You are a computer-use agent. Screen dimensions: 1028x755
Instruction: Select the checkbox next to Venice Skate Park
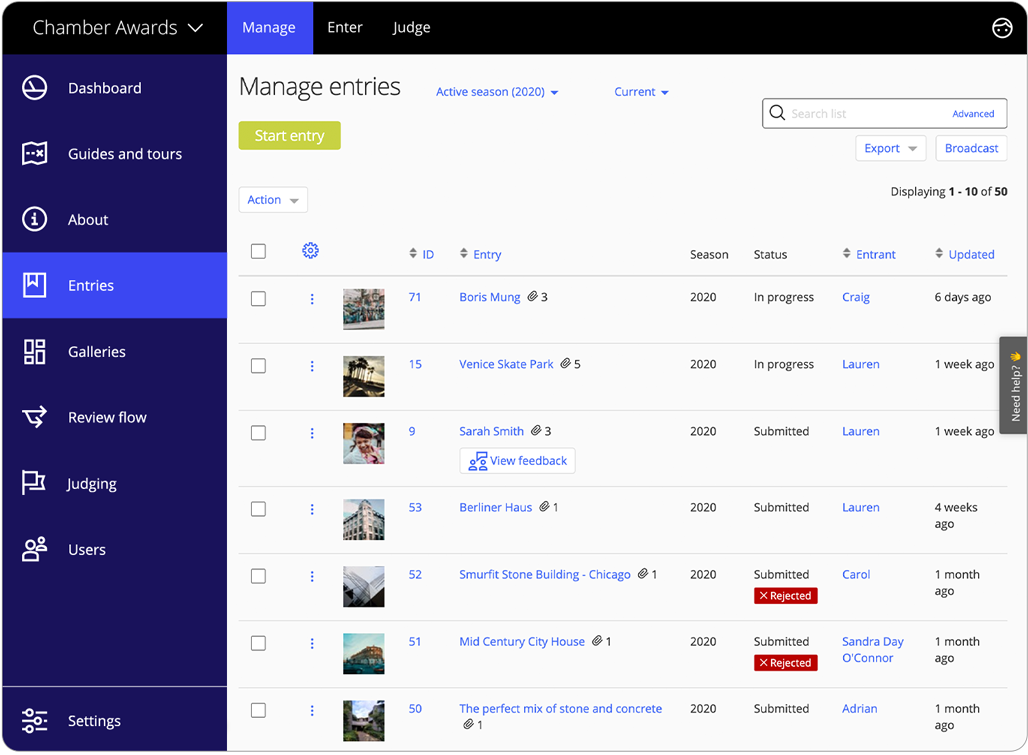click(258, 365)
